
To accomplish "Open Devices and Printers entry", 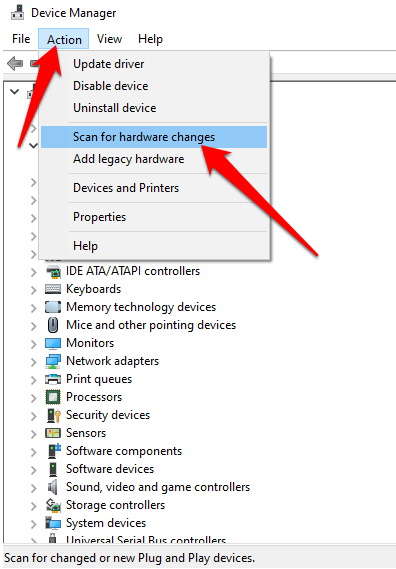I will [126, 188].
